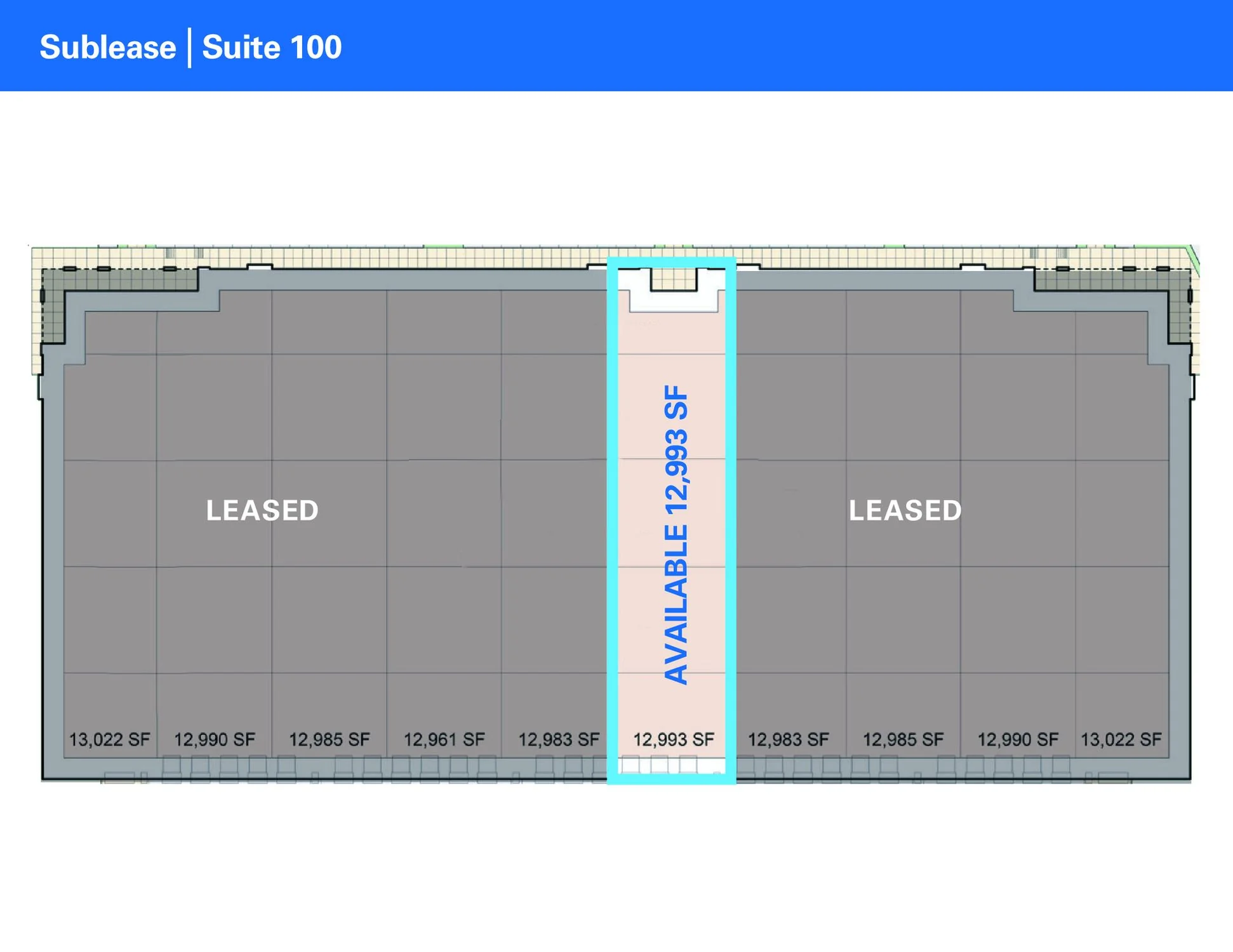Select "12,990 SF" label in left leased section
The height and width of the screenshot is (952, 1233).
tap(215, 739)
